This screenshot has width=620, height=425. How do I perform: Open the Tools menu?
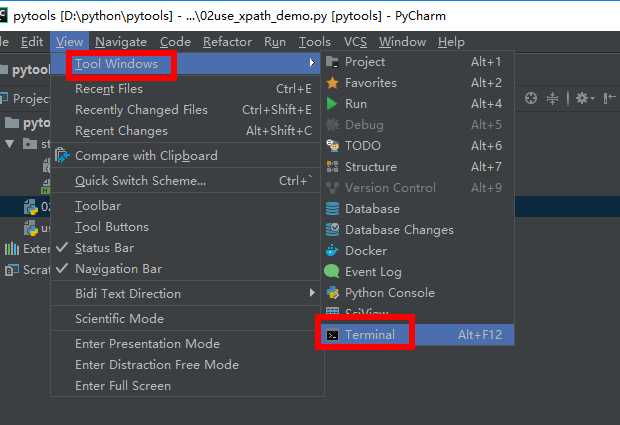[315, 42]
